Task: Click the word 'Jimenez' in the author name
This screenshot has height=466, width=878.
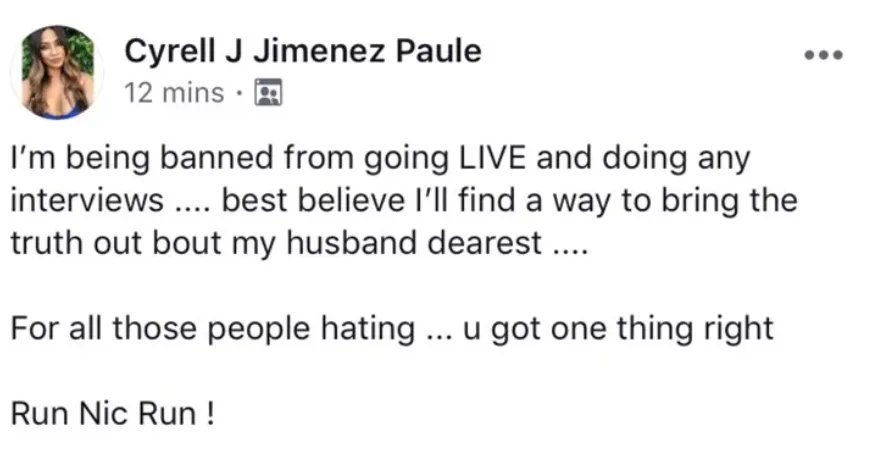Action: point(319,51)
